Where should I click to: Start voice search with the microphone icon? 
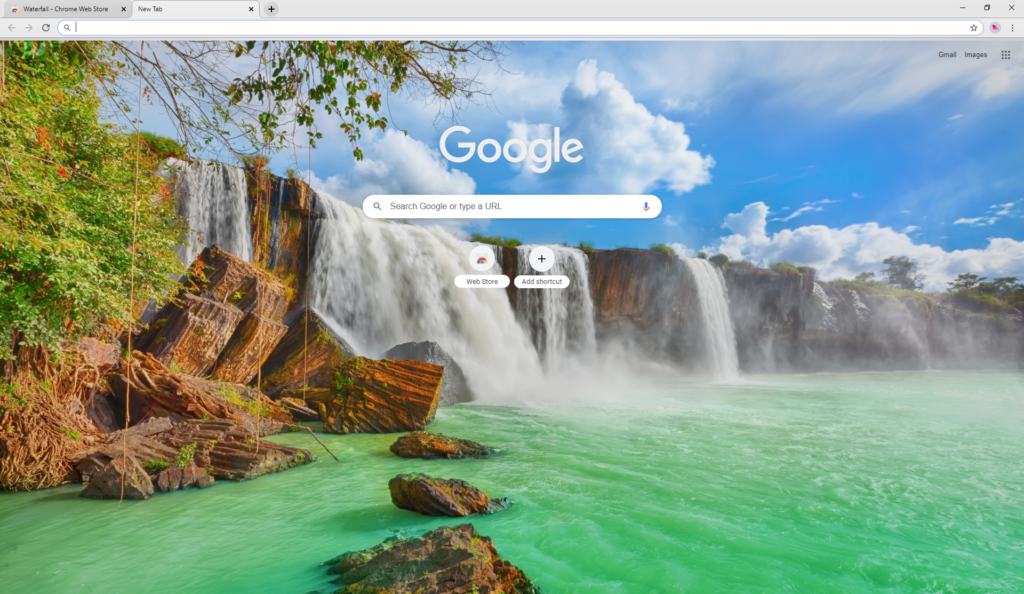point(646,206)
